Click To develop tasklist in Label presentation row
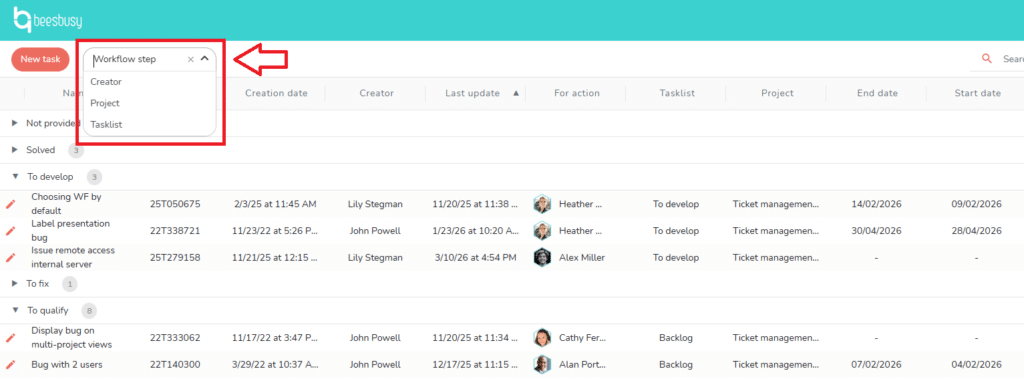 click(x=676, y=231)
